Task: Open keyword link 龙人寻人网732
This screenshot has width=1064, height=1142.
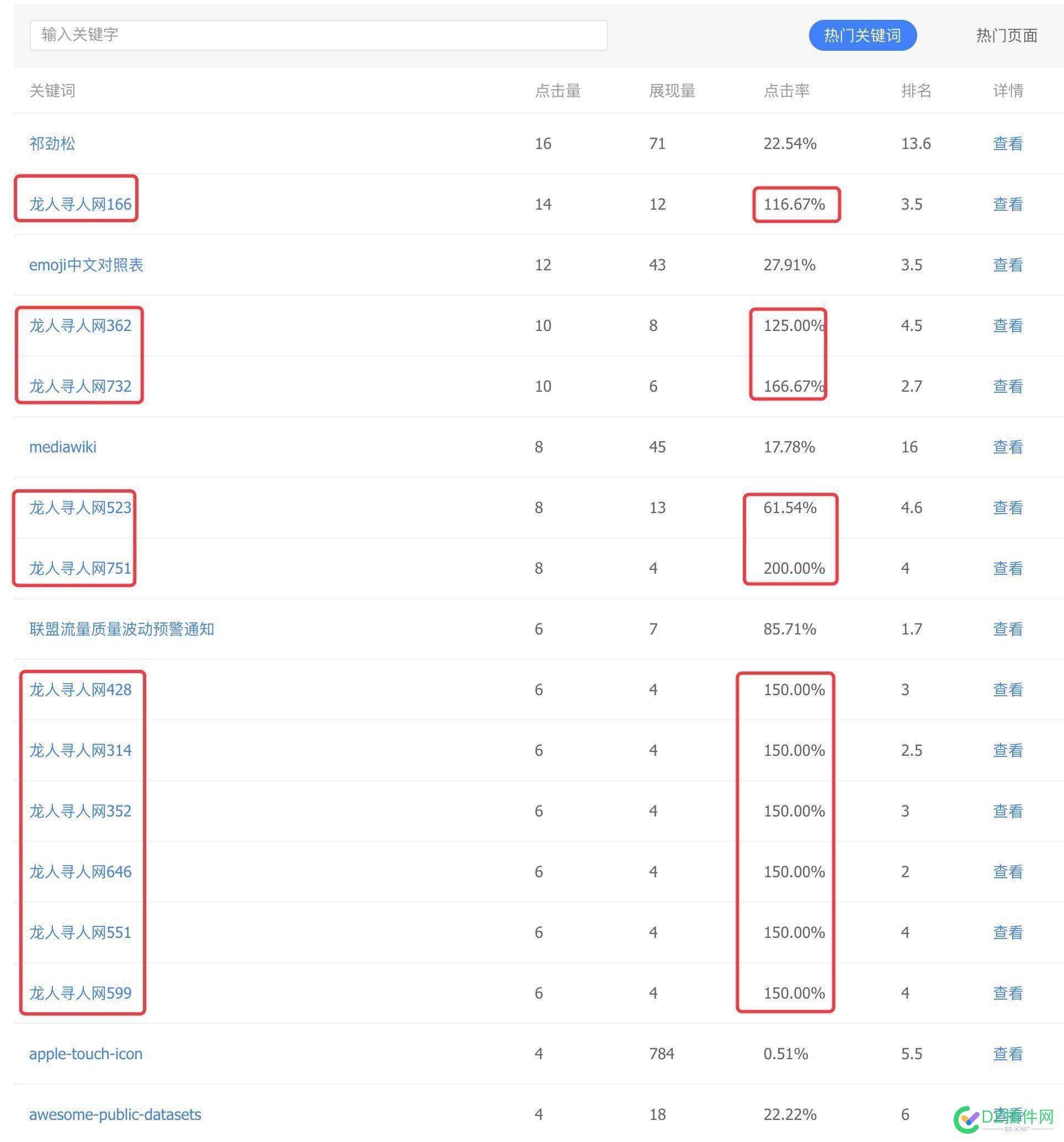Action: (81, 387)
